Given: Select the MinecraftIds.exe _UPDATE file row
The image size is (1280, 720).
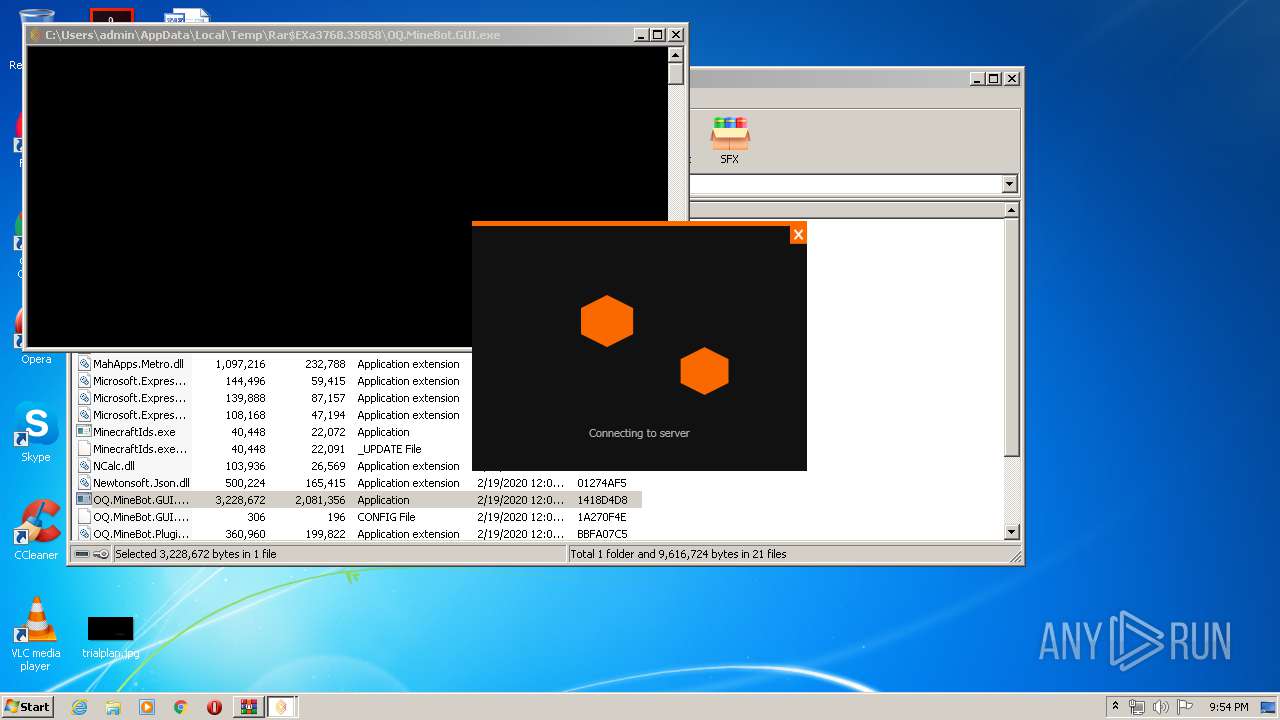Looking at the screenshot, I should coord(358,449).
